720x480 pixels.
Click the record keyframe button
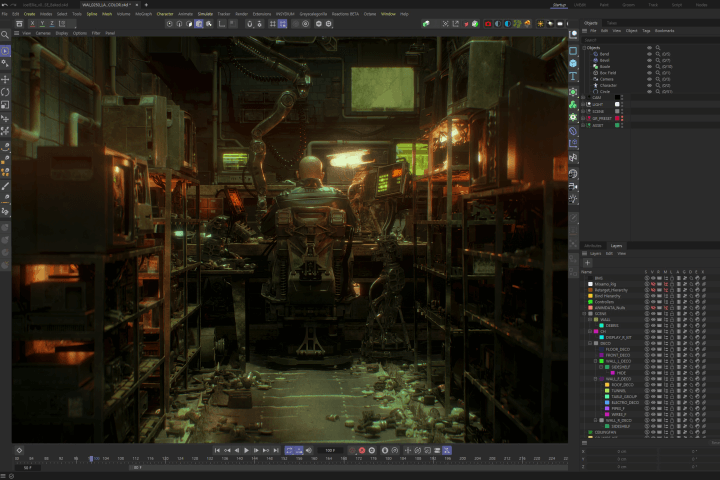tap(362, 451)
